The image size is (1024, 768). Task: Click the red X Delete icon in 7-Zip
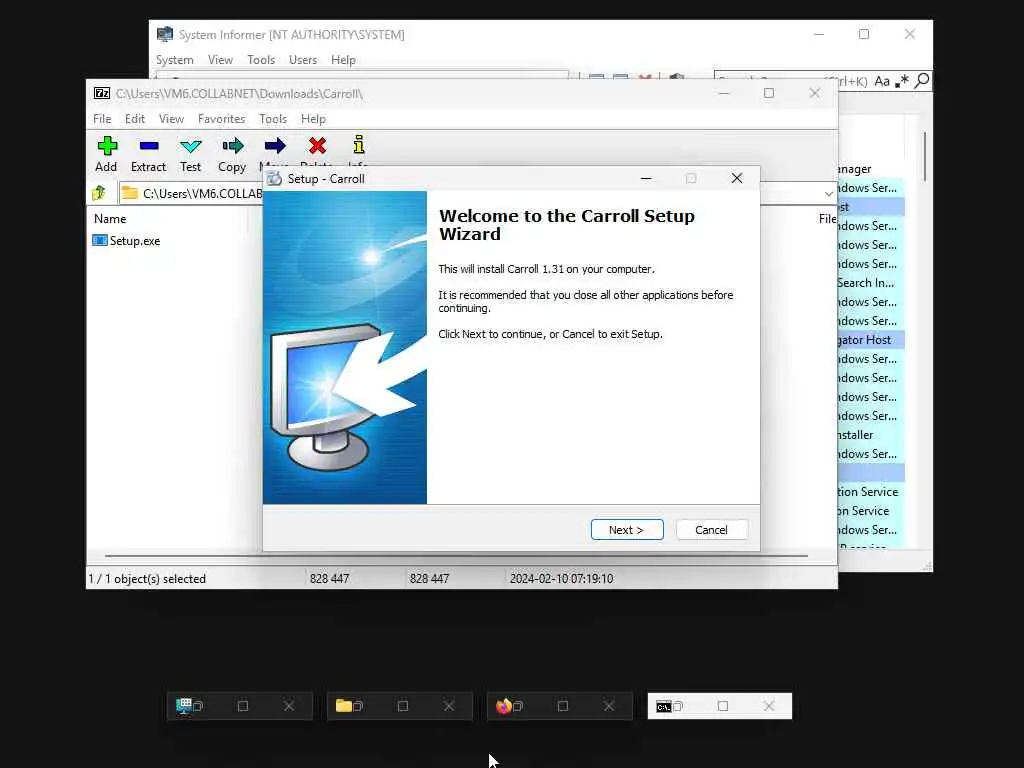[317, 146]
